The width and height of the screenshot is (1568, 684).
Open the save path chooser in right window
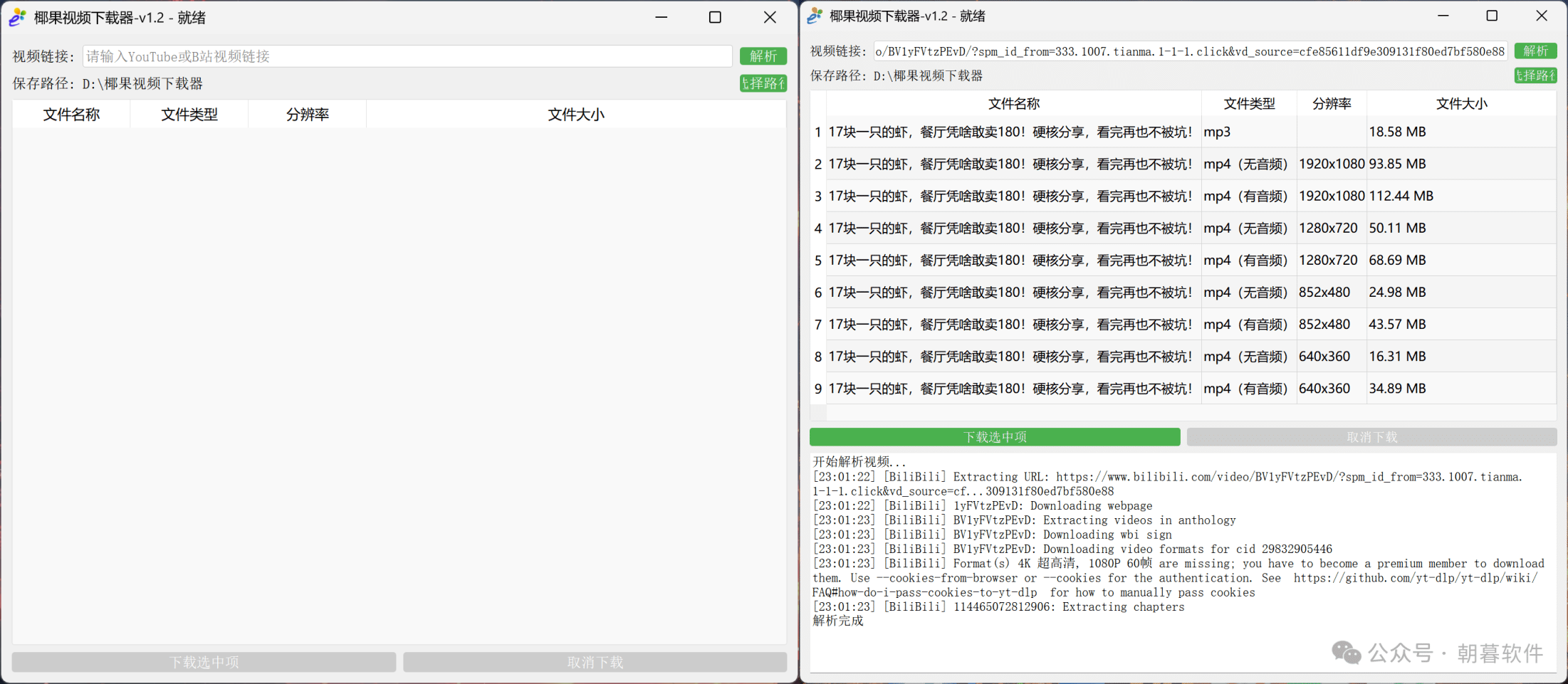pyautogui.click(x=1535, y=75)
